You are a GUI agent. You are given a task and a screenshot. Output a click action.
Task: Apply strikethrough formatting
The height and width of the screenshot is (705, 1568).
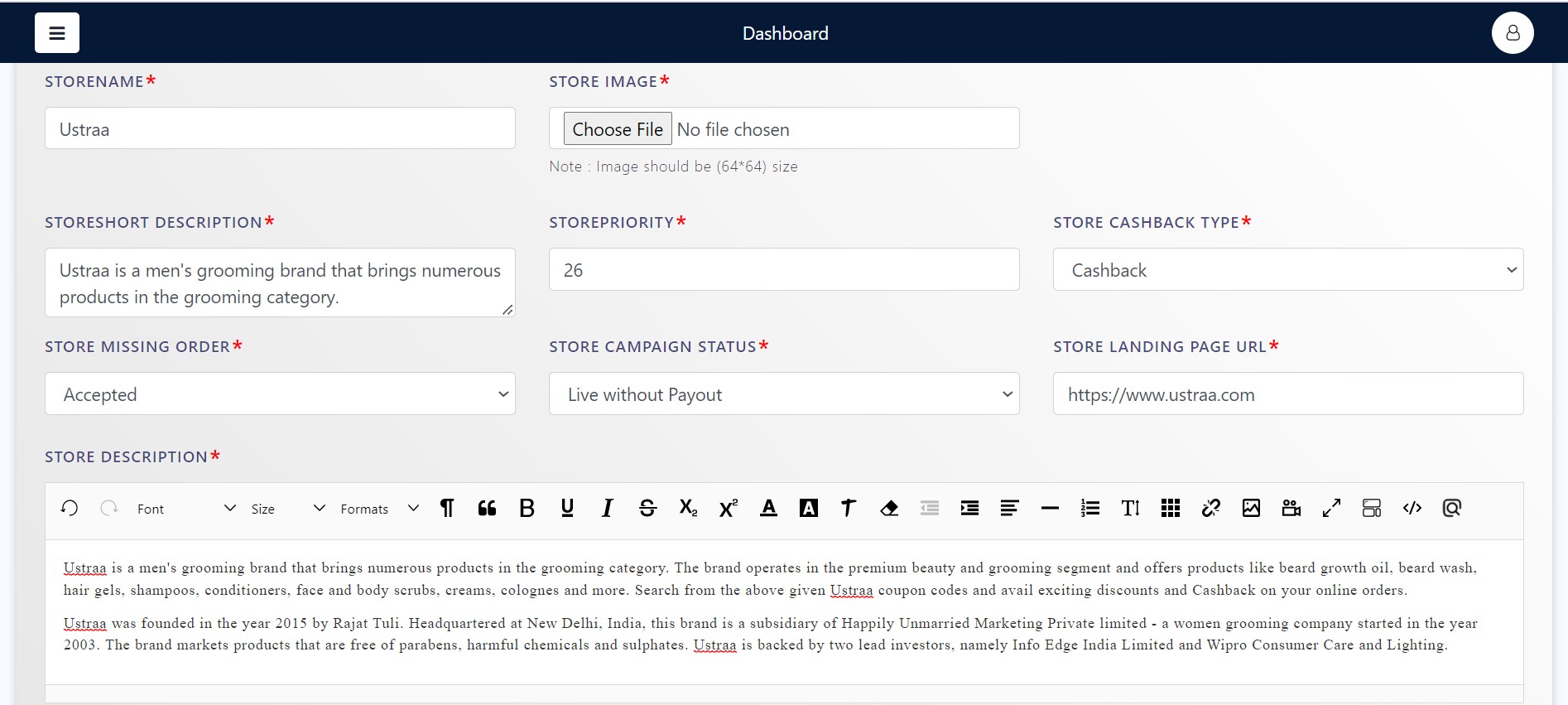click(647, 508)
